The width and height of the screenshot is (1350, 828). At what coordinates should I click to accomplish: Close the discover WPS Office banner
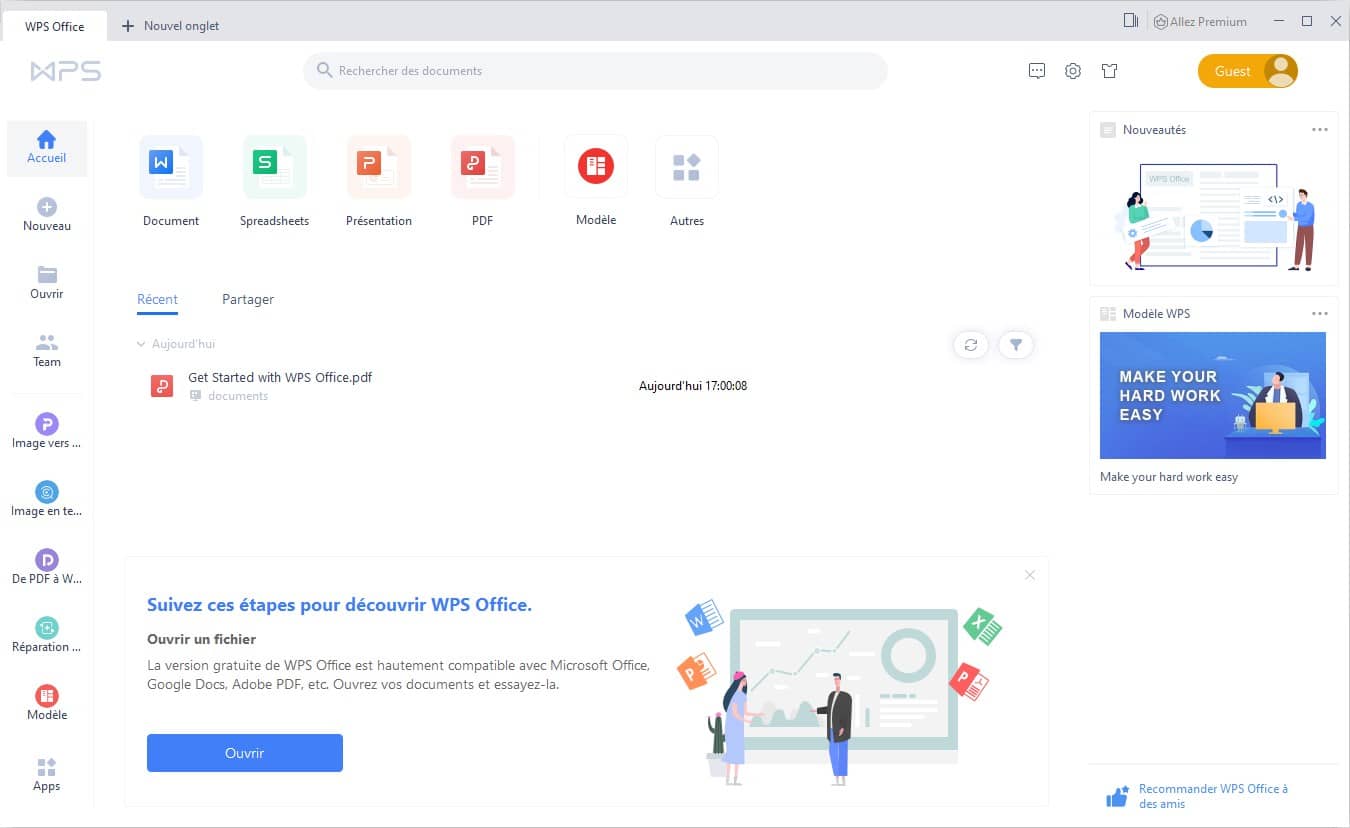click(1030, 575)
